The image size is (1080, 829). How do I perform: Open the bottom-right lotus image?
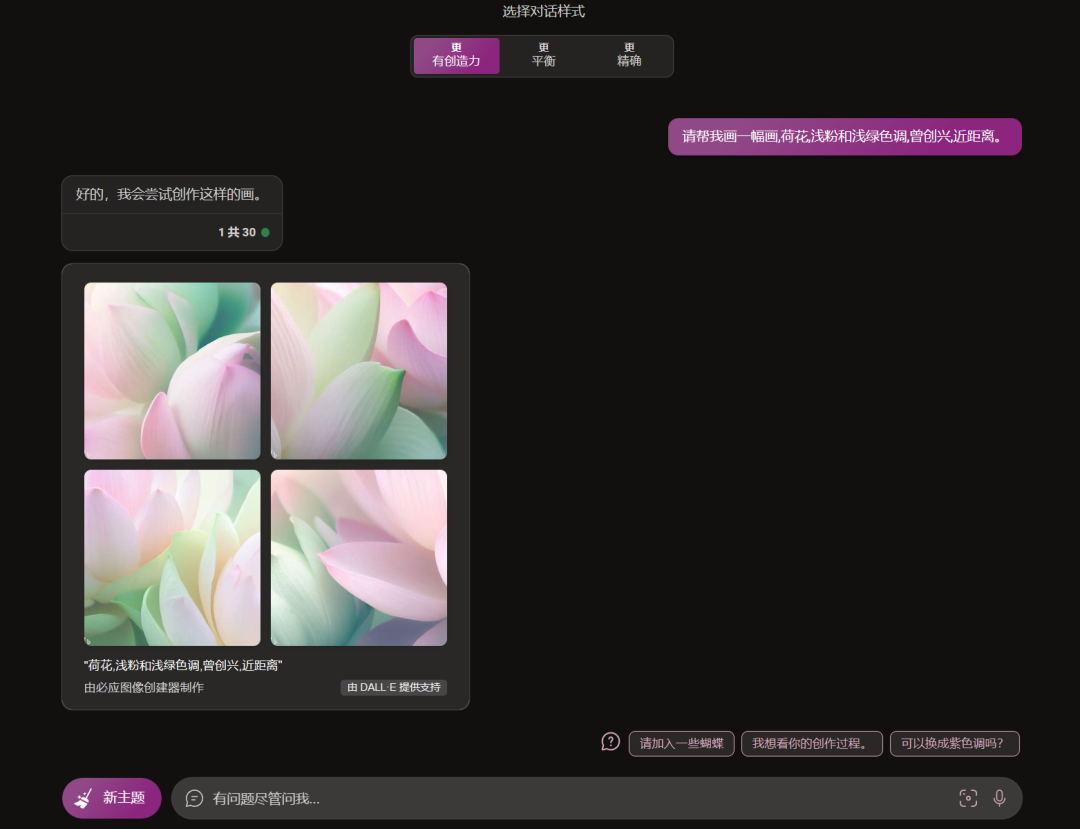(359, 558)
